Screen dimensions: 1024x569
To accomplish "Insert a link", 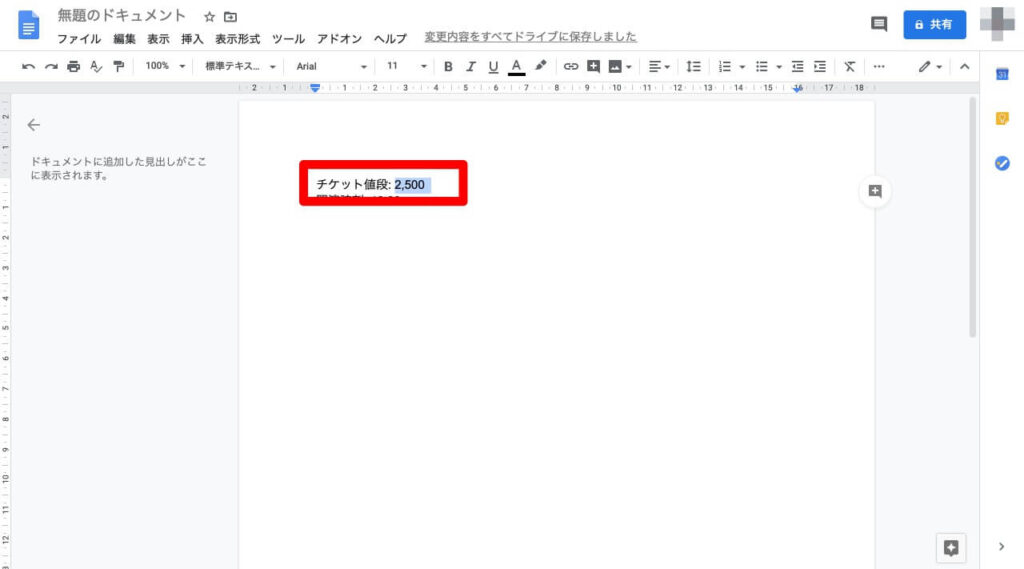I will pos(571,67).
